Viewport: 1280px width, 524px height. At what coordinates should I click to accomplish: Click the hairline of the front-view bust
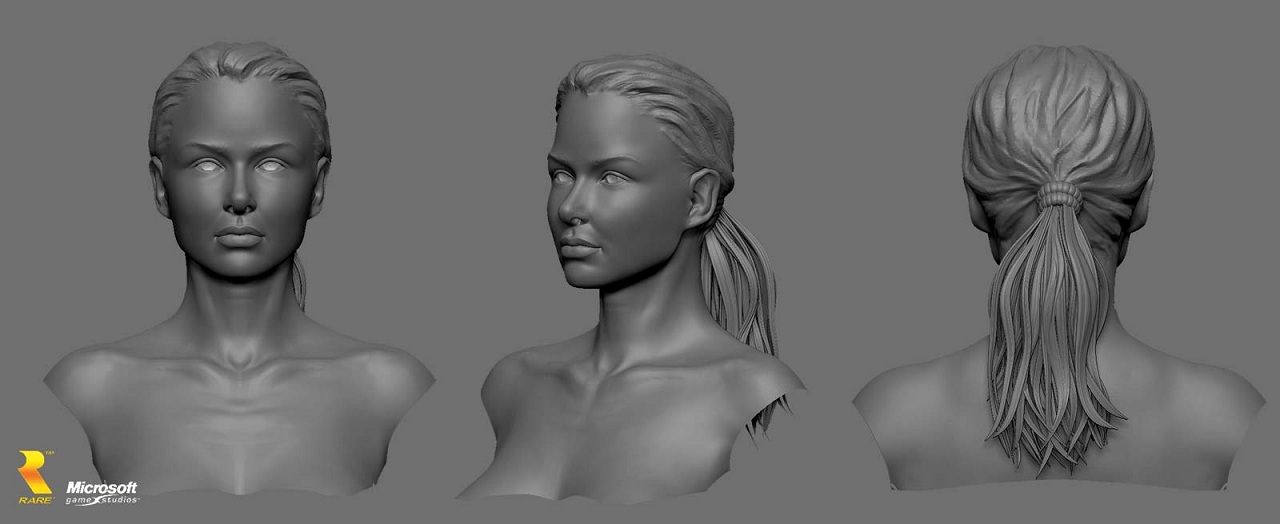(x=239, y=80)
